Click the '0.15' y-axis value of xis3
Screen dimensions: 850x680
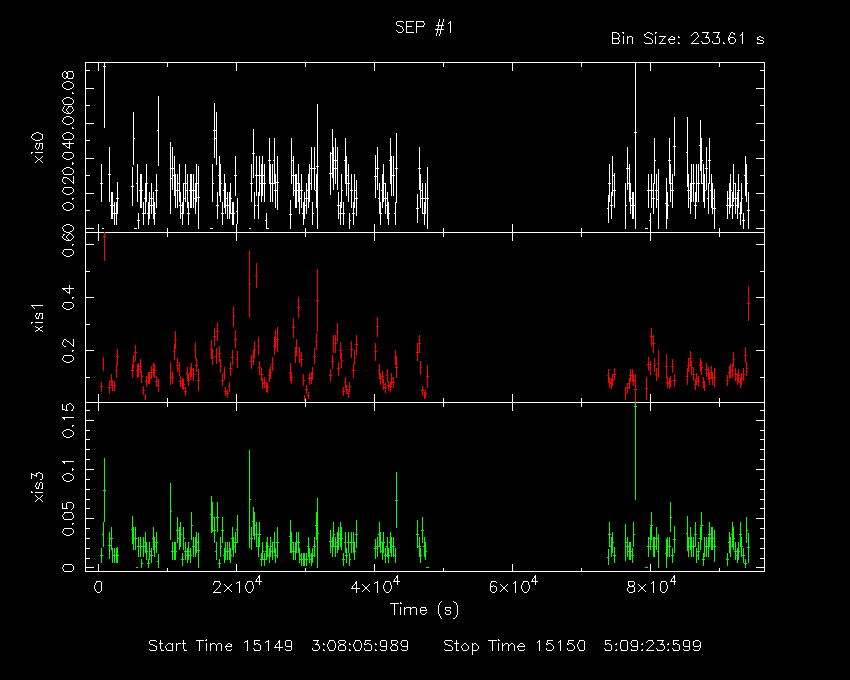point(69,420)
